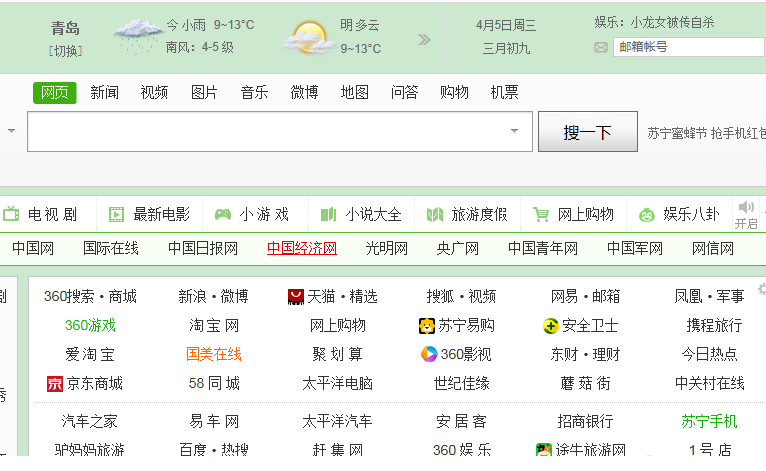The height and width of the screenshot is (471, 766).
Task: Click the sunny cloudy weather icon for tomorrow
Action: point(309,38)
